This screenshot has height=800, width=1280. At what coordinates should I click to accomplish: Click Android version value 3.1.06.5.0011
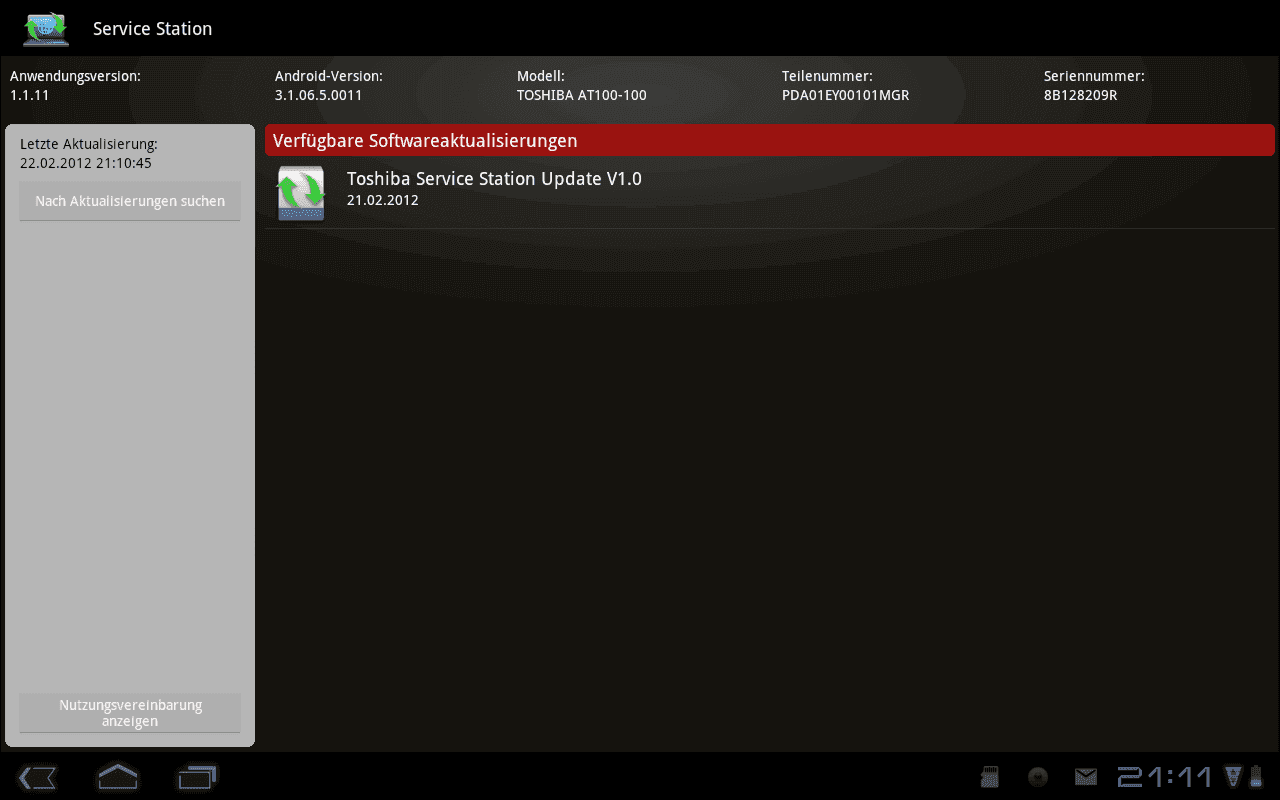tap(318, 95)
